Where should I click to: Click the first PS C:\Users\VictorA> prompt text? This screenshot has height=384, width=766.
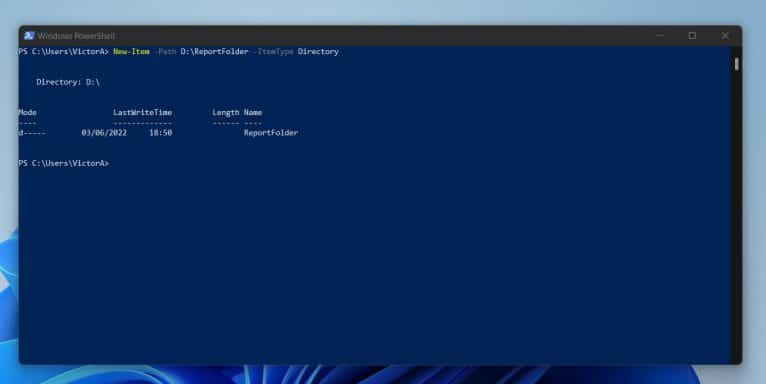(64, 51)
